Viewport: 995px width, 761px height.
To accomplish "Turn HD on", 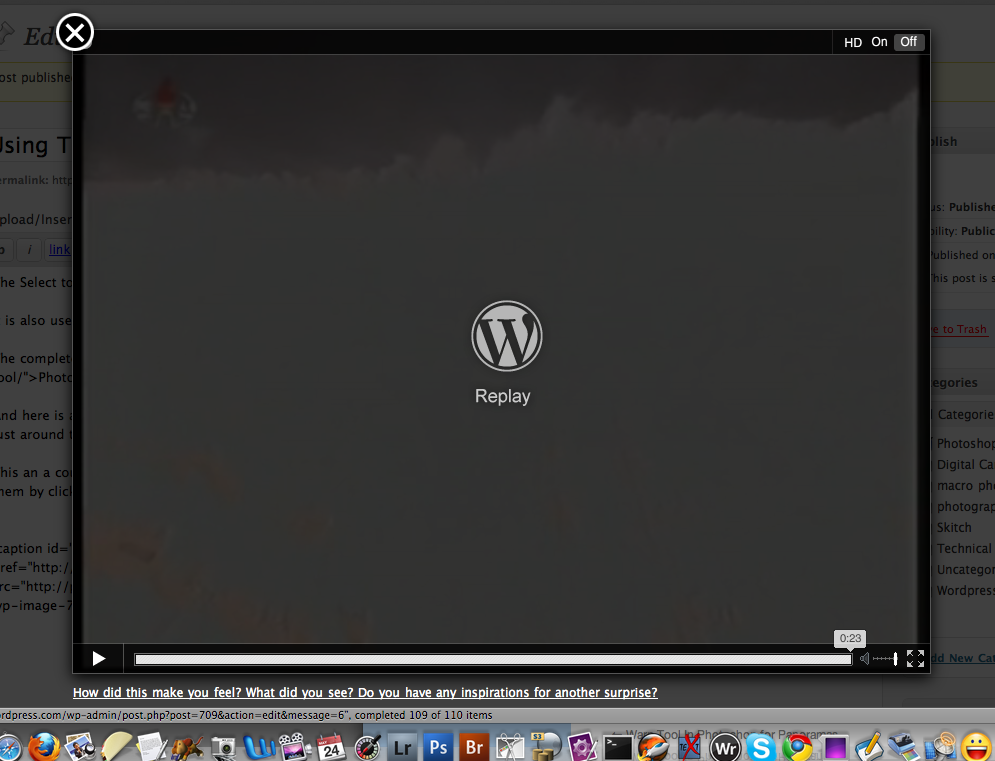I will tap(879, 42).
